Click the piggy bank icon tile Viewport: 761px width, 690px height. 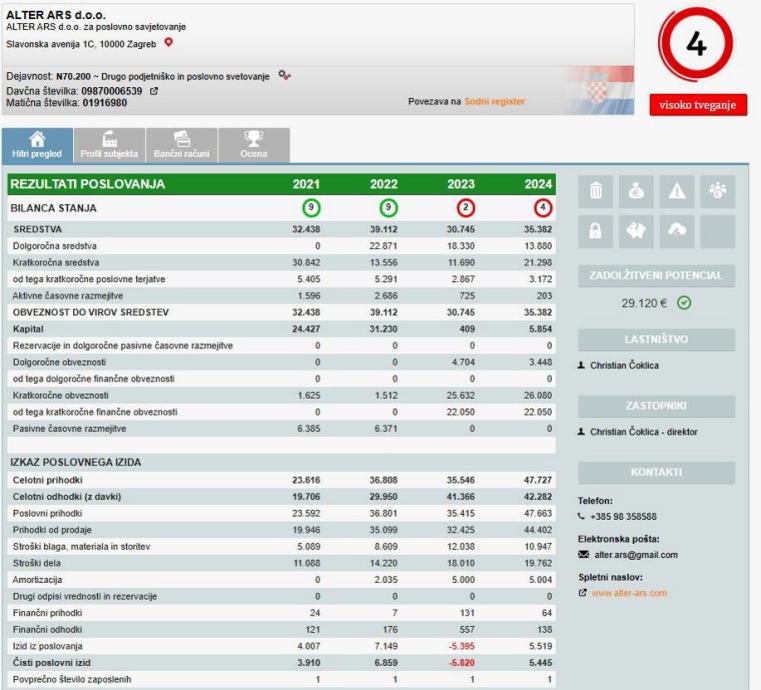pos(635,231)
